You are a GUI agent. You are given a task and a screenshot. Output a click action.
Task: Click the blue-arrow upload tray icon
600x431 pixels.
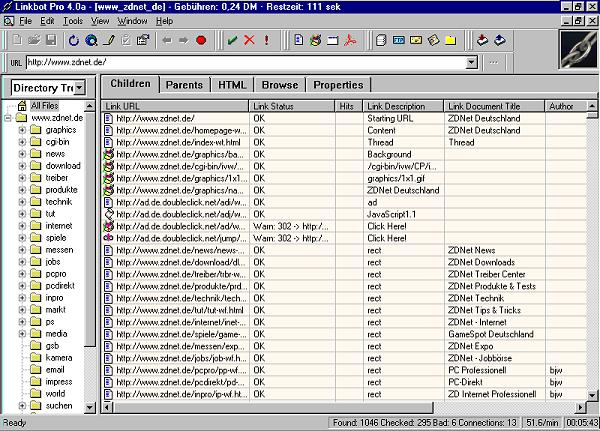[x=500, y=40]
